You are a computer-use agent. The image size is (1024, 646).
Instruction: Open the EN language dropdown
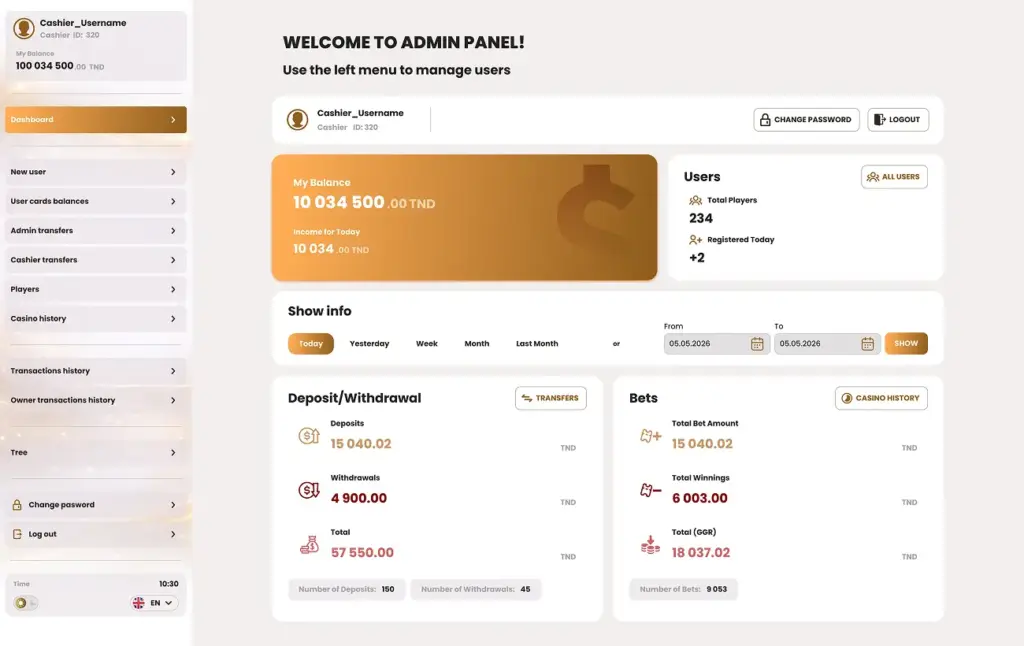click(153, 603)
